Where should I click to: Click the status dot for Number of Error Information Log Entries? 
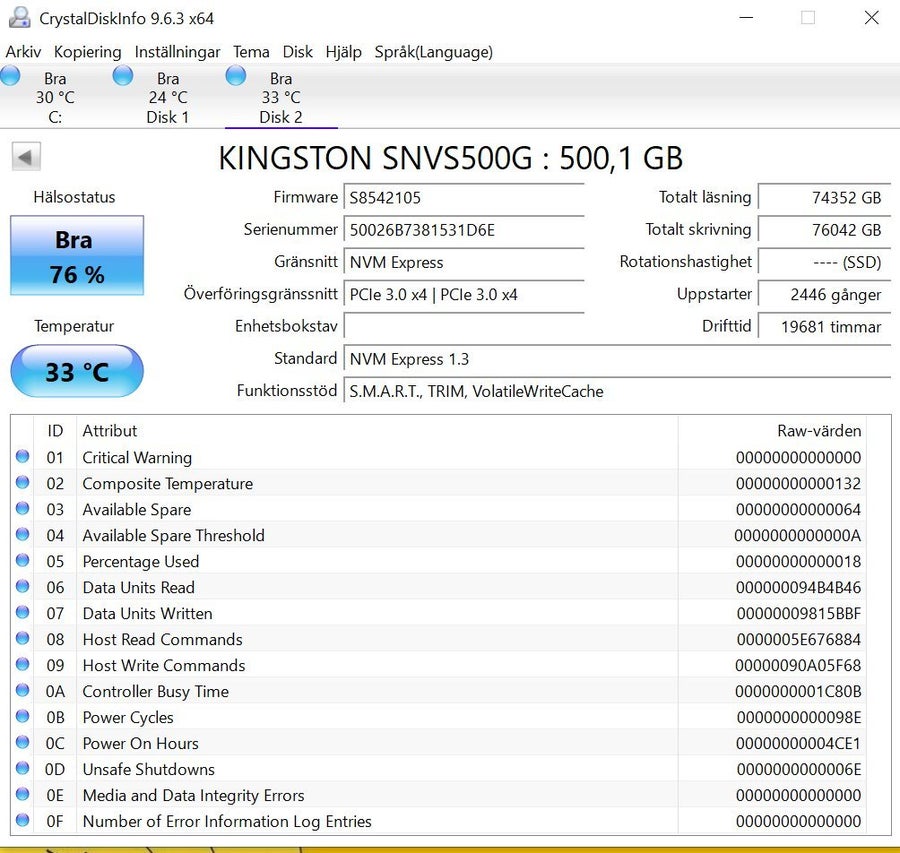(x=22, y=820)
